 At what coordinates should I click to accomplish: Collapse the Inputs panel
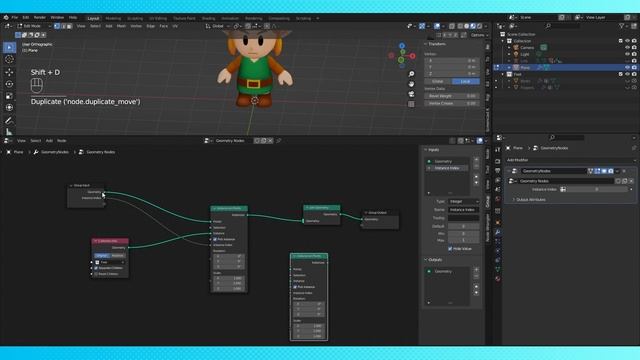tap(426, 150)
